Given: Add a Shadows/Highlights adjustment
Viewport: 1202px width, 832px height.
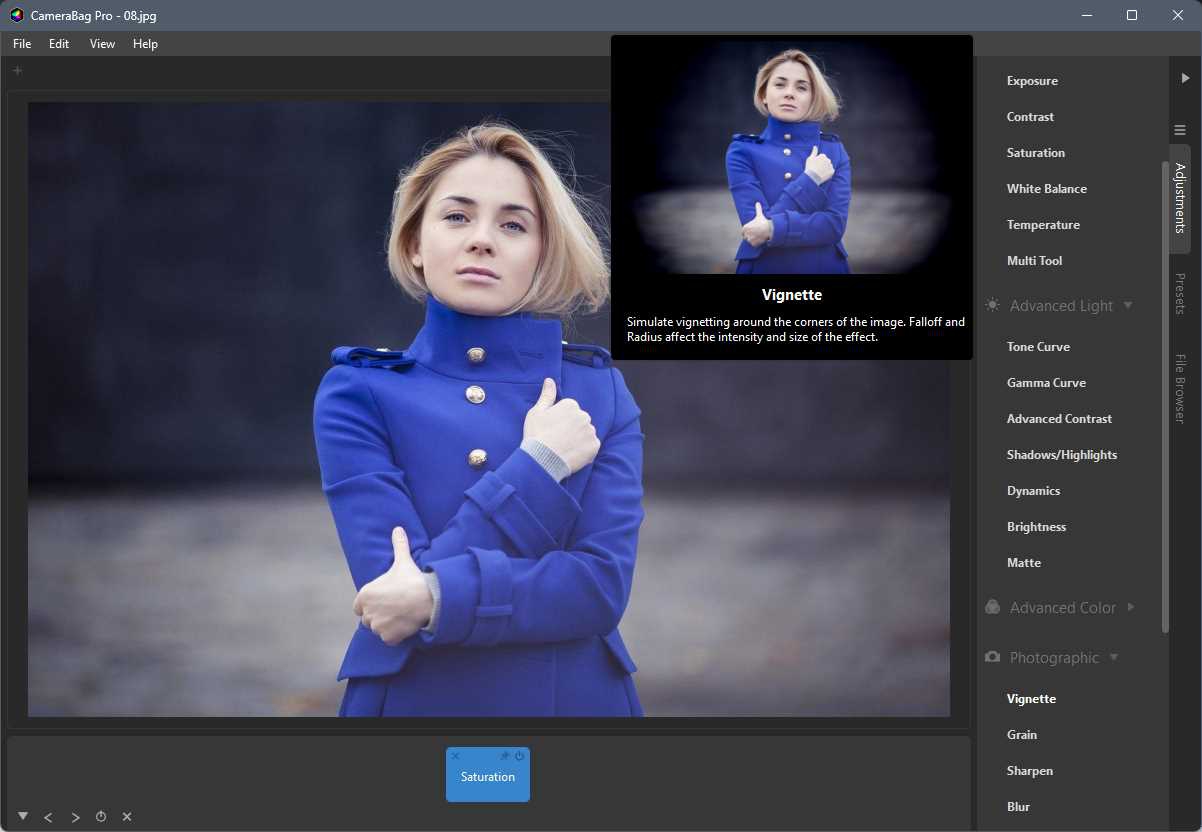Looking at the screenshot, I should [1061, 455].
